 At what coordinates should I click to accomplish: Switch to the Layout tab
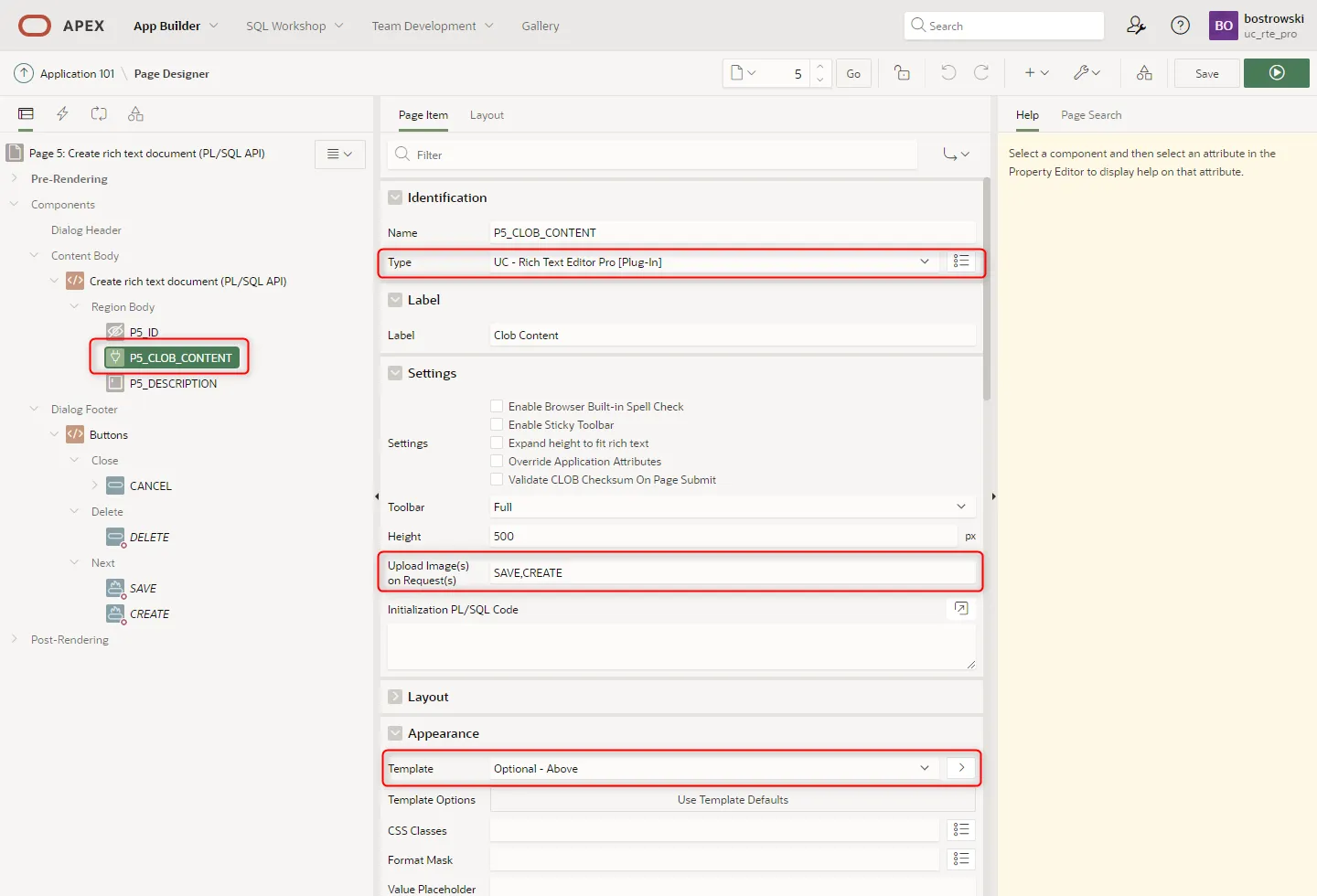pyautogui.click(x=487, y=115)
